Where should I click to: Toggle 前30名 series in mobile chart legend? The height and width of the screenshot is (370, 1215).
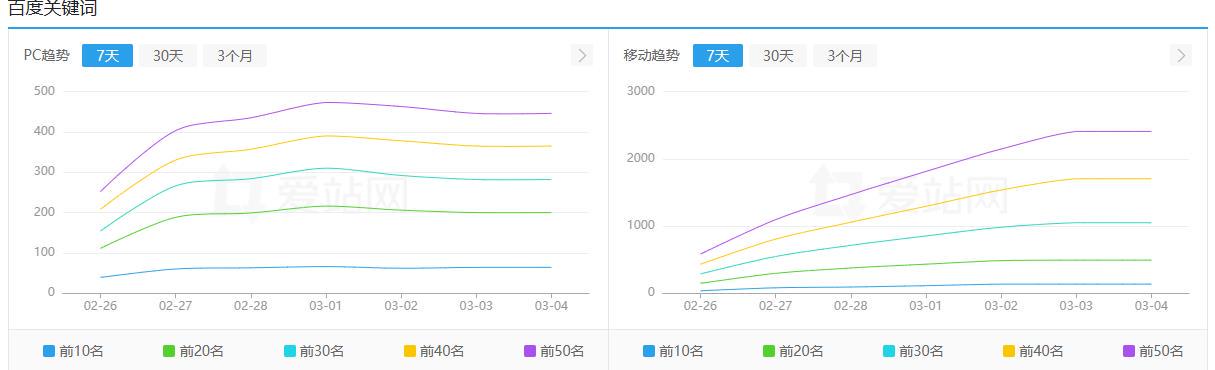coord(914,351)
